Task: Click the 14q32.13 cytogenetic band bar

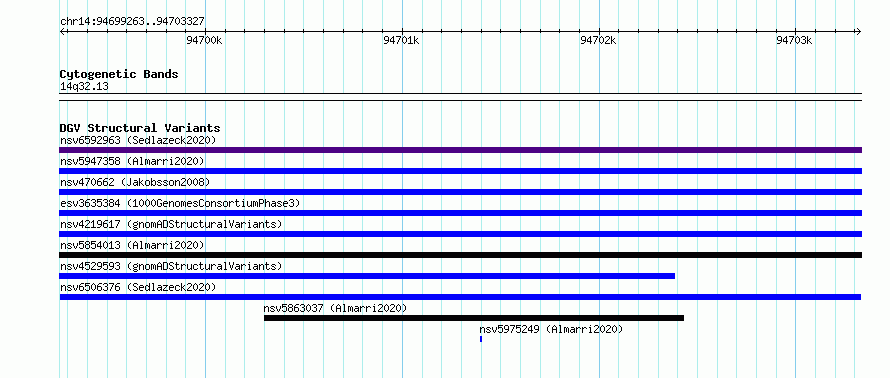Action: tap(460, 97)
